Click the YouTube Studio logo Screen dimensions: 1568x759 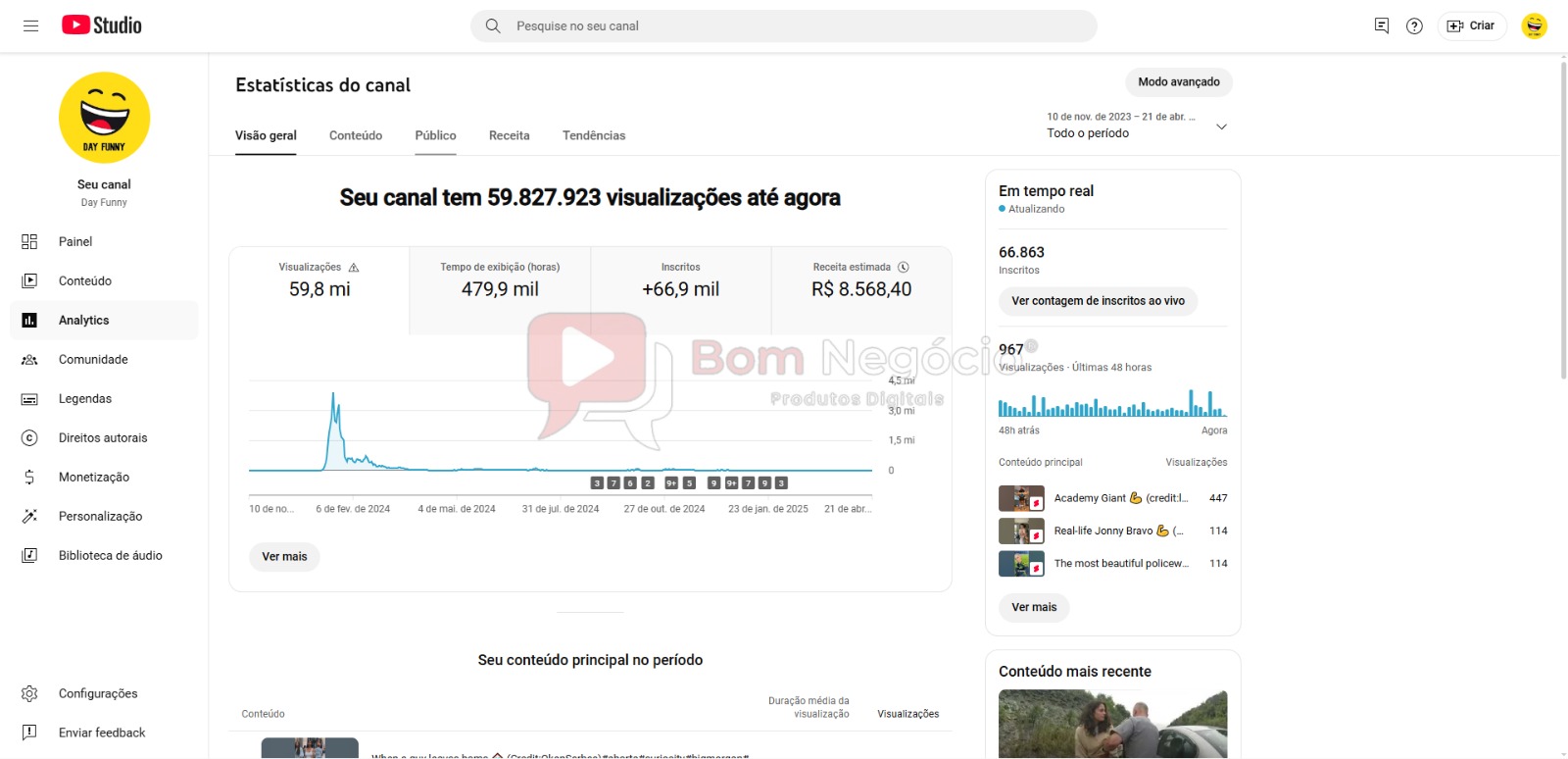[x=102, y=25]
